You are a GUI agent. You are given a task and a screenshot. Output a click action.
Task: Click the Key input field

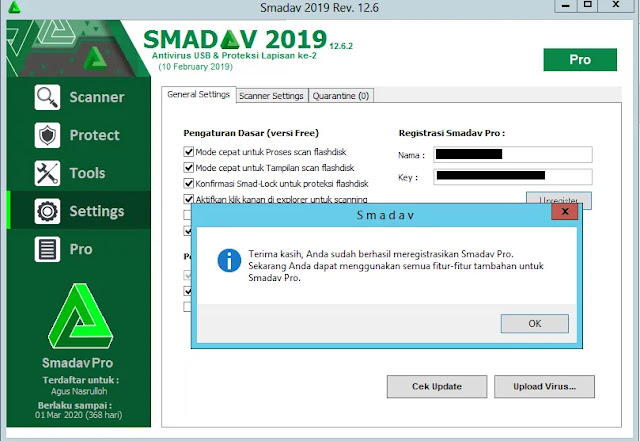pyautogui.click(x=513, y=176)
